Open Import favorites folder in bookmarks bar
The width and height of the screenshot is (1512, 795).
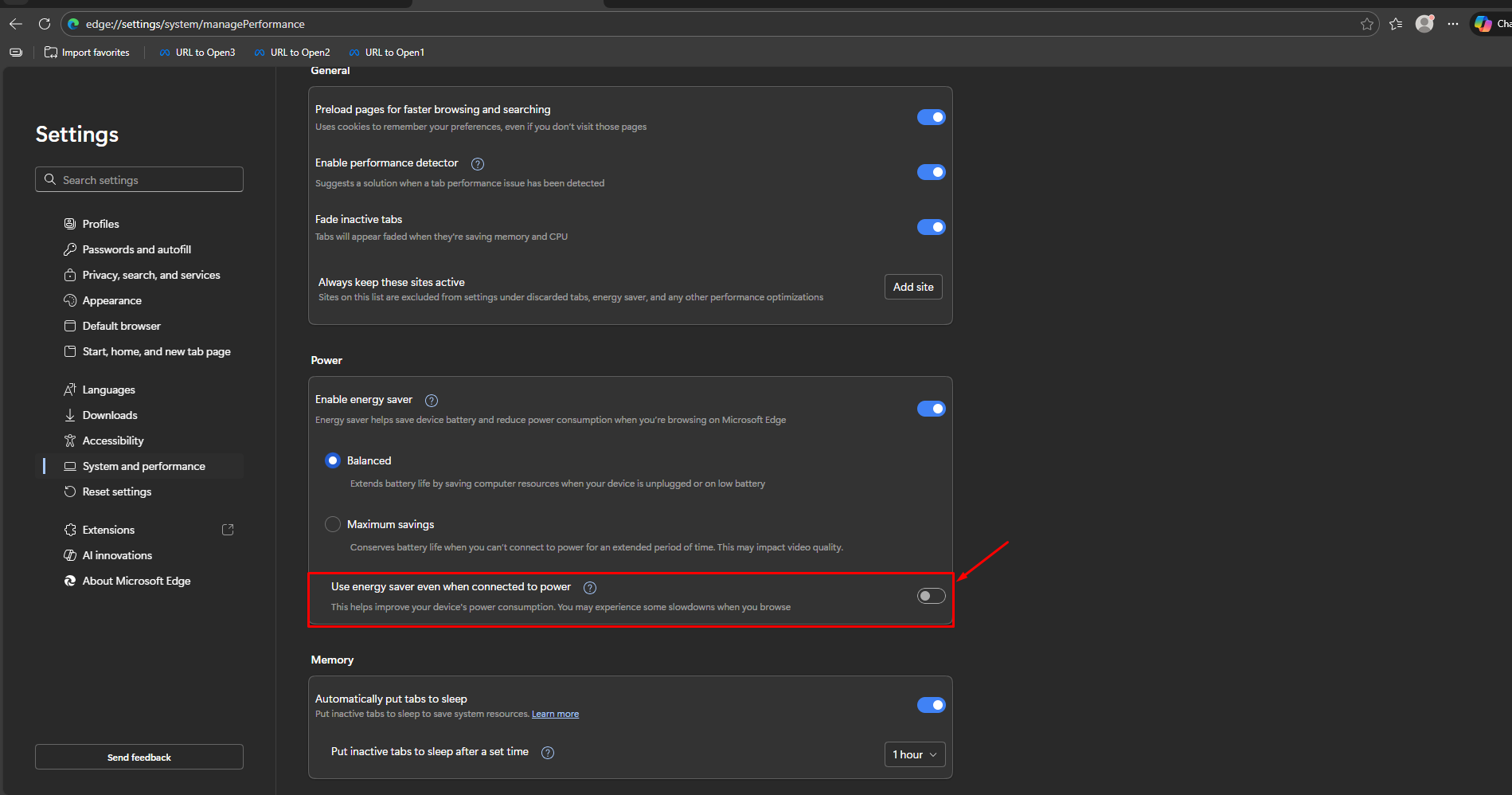[87, 53]
